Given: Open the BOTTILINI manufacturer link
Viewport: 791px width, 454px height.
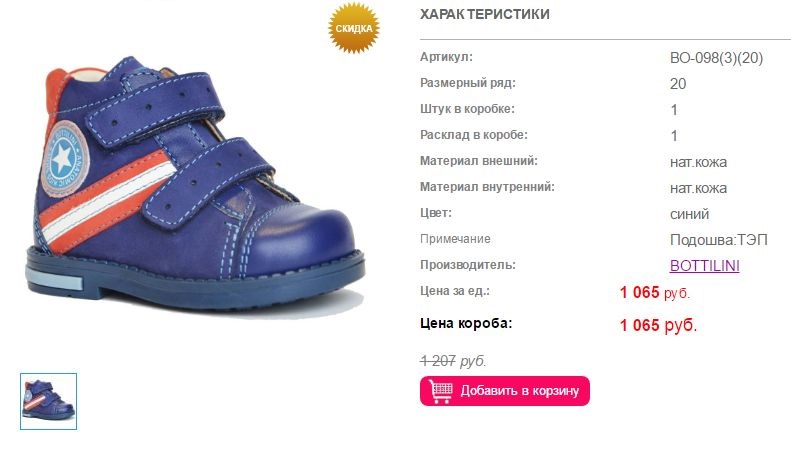Looking at the screenshot, I should [x=704, y=266].
